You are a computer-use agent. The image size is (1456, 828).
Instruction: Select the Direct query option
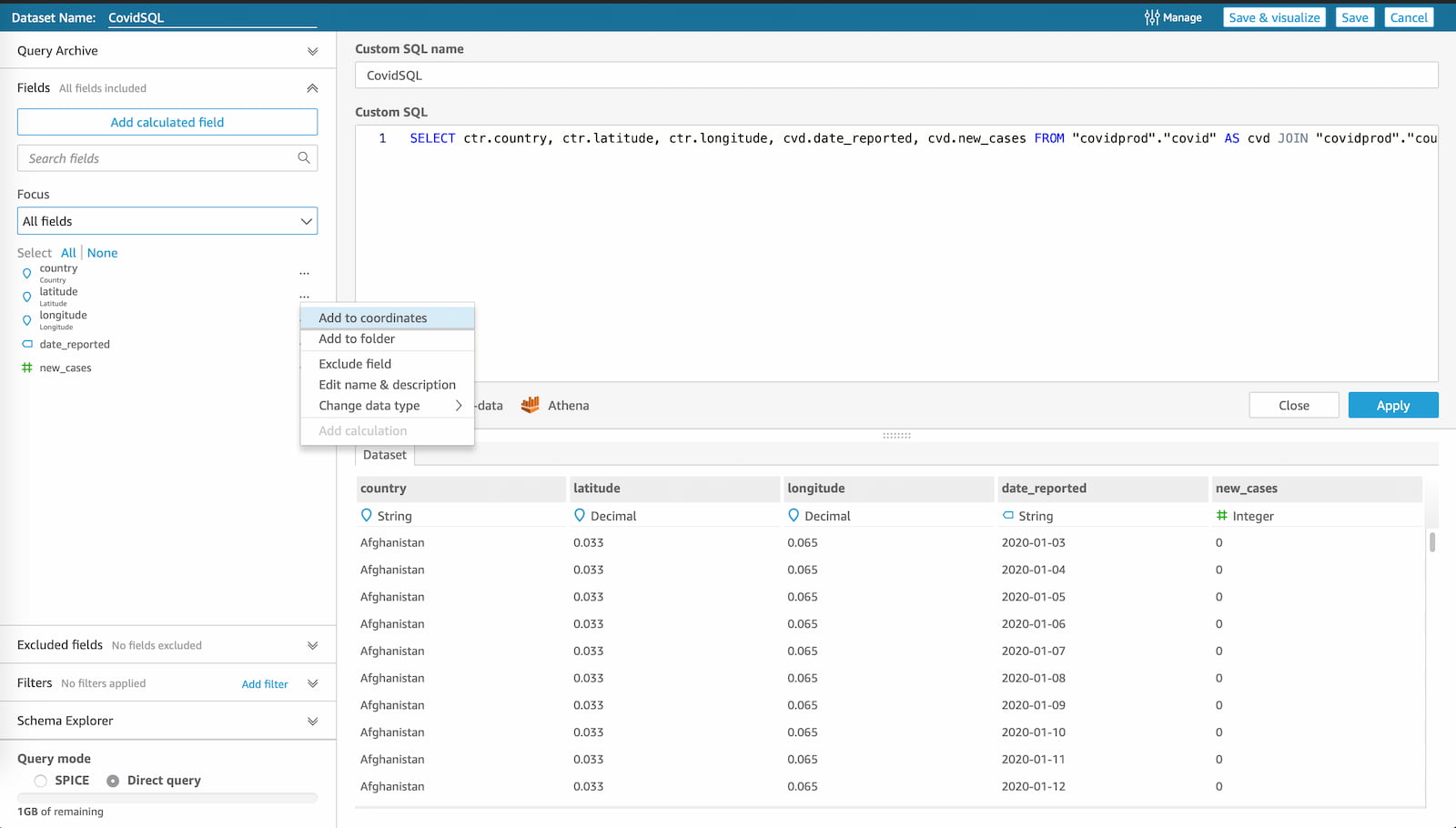[112, 780]
